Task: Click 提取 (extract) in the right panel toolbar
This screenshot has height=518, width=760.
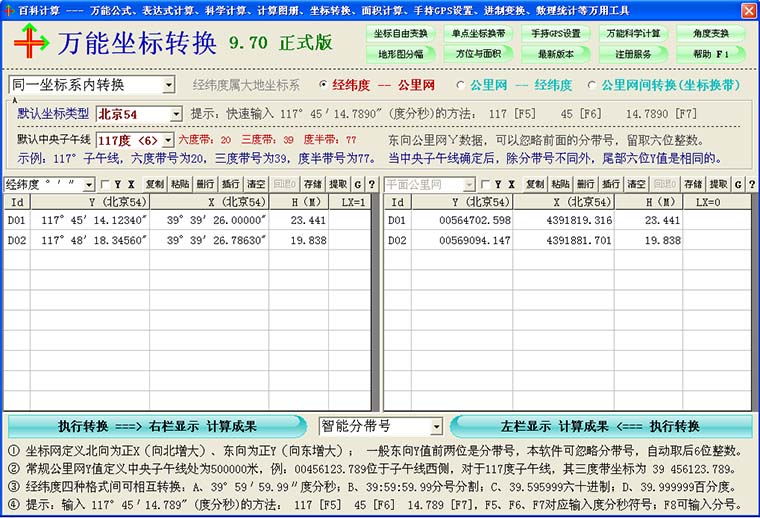Action: (718, 184)
